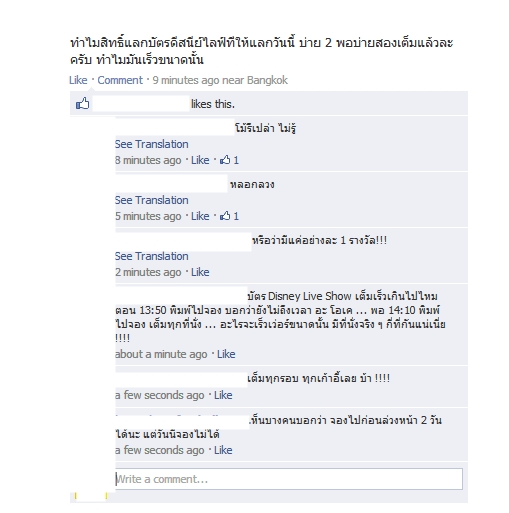Click thumbs-up count on the 8 minutes ago comment
The height and width of the screenshot is (513, 509).
pyautogui.click(x=229, y=160)
